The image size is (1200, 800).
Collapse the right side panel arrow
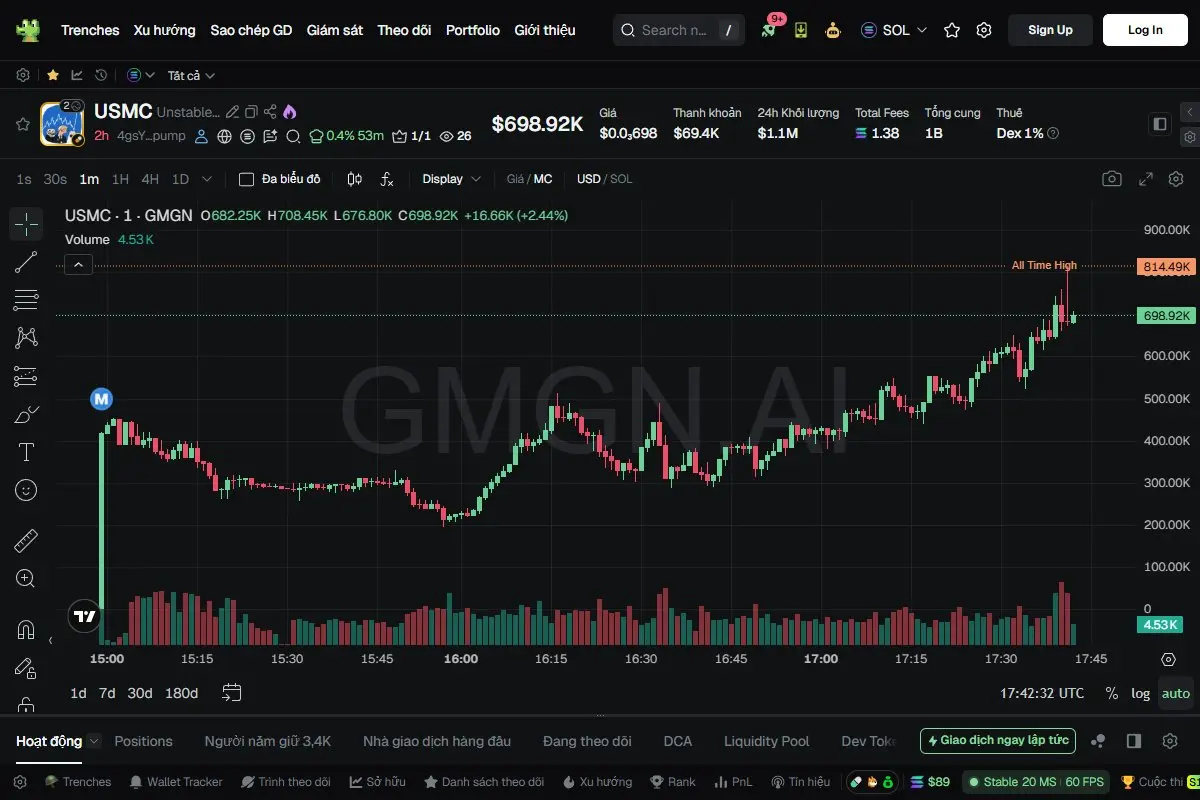(1189, 112)
